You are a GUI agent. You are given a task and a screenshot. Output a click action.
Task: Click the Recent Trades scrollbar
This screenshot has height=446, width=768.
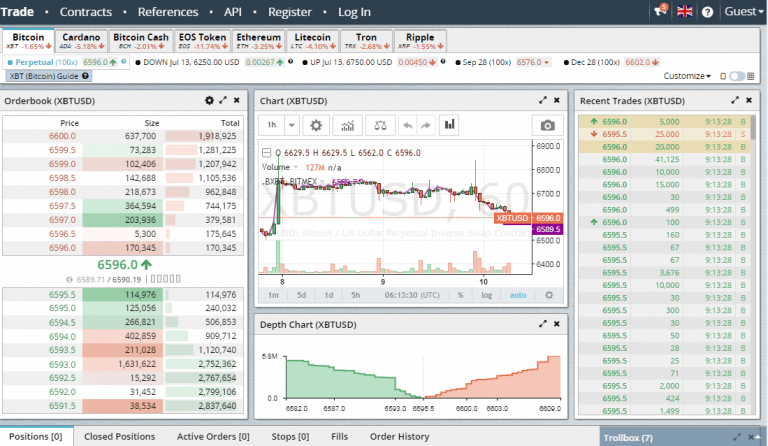click(753, 264)
